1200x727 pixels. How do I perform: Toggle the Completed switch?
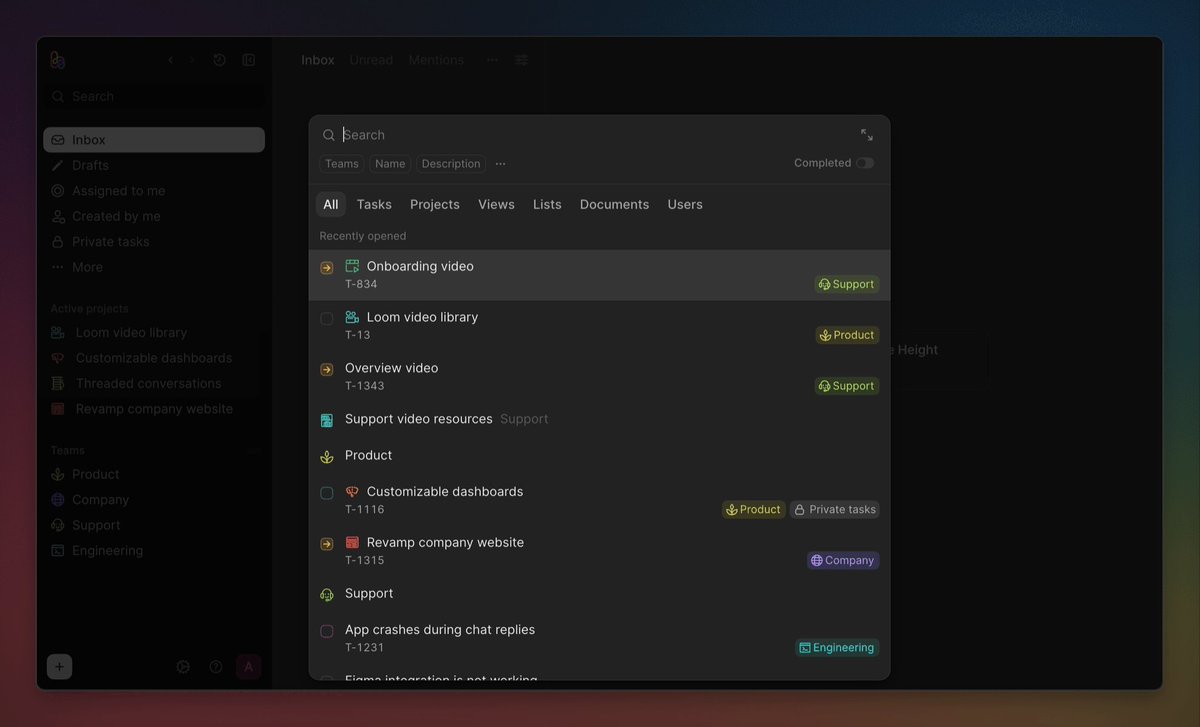pos(864,163)
